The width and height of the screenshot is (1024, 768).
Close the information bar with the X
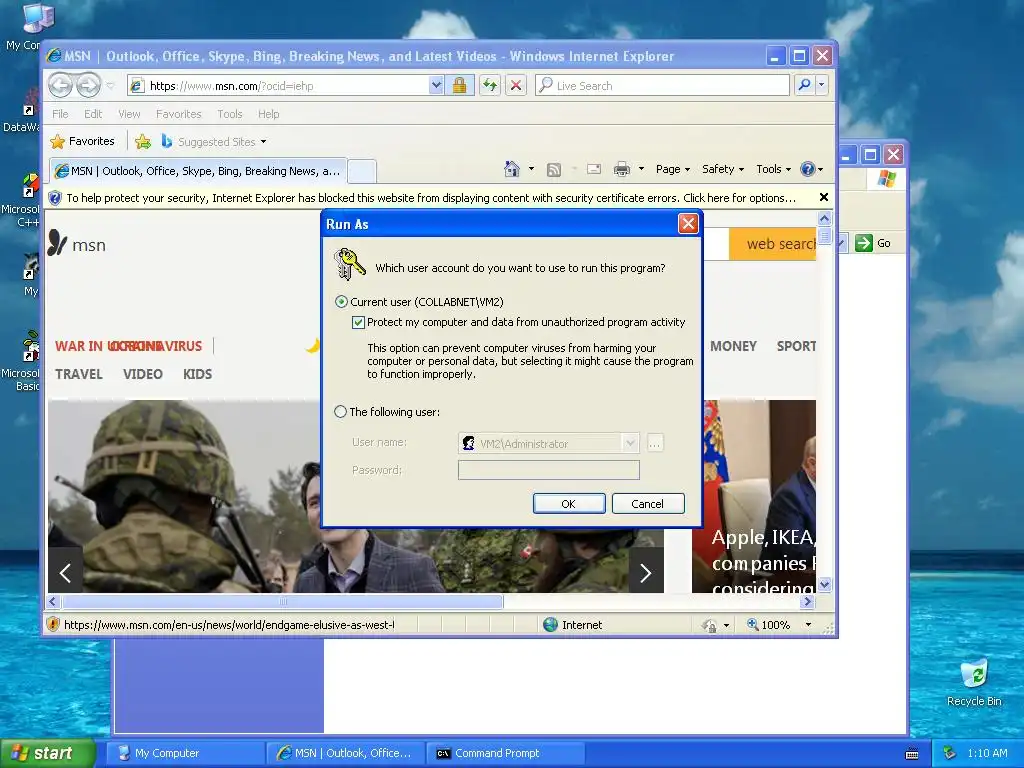(x=824, y=197)
